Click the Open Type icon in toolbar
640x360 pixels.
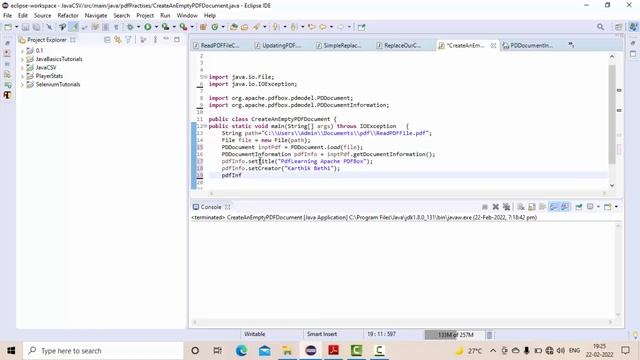pos(233,27)
